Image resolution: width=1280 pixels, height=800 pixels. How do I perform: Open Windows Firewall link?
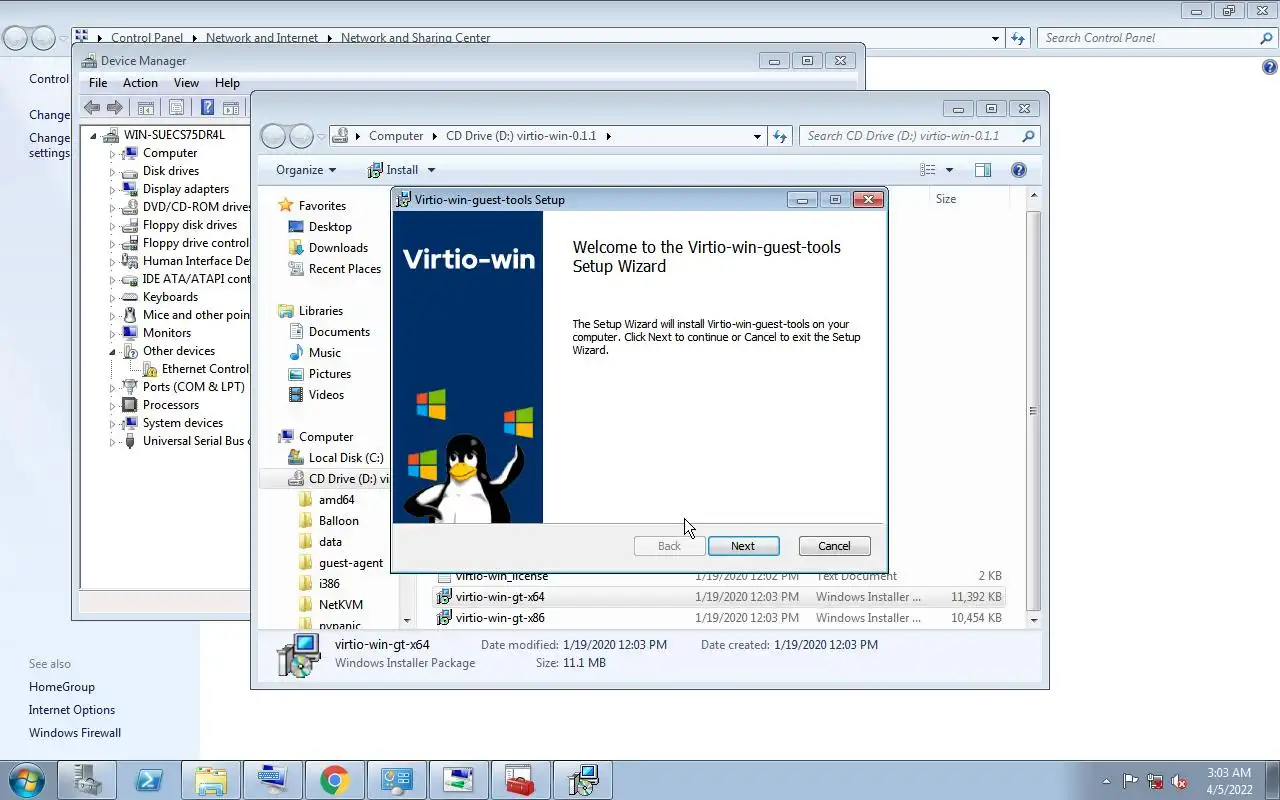coord(75,733)
